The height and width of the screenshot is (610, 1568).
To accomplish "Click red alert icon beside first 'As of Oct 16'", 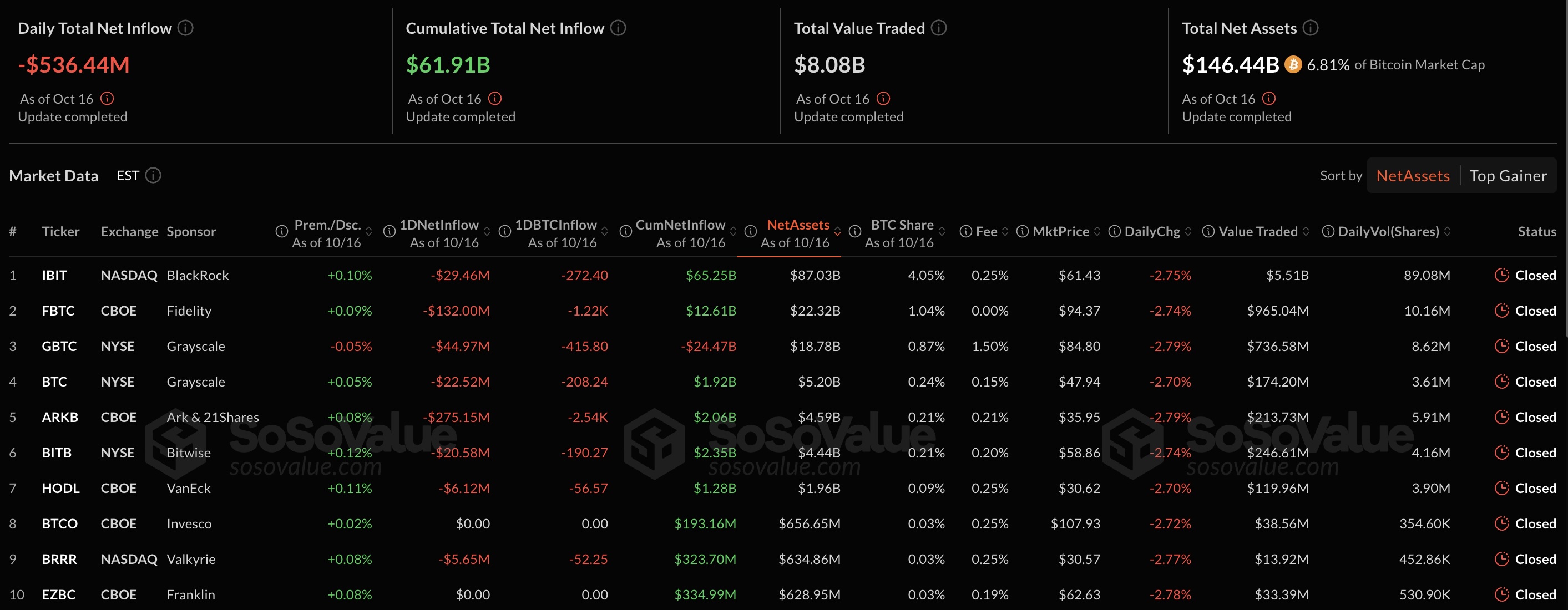I will 107,99.
